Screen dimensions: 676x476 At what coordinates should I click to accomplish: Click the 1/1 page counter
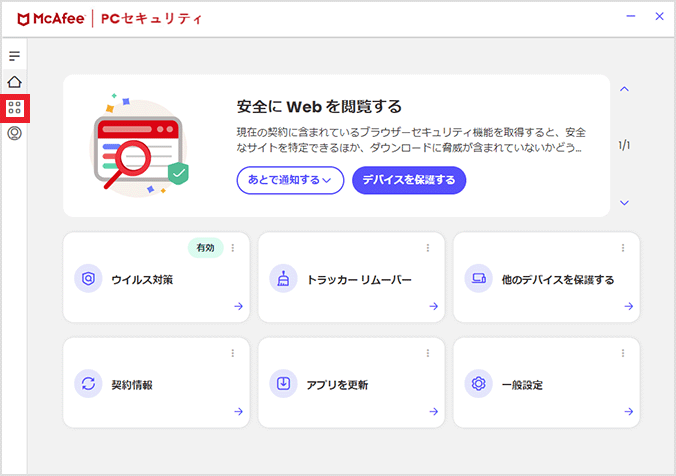coord(624,145)
